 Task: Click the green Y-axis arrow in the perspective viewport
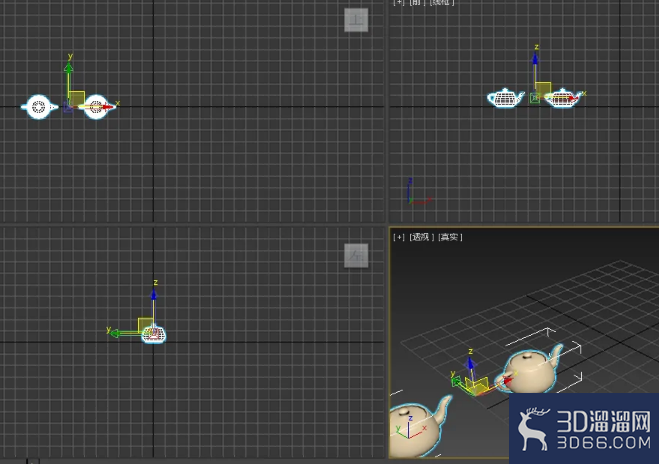tap(456, 381)
